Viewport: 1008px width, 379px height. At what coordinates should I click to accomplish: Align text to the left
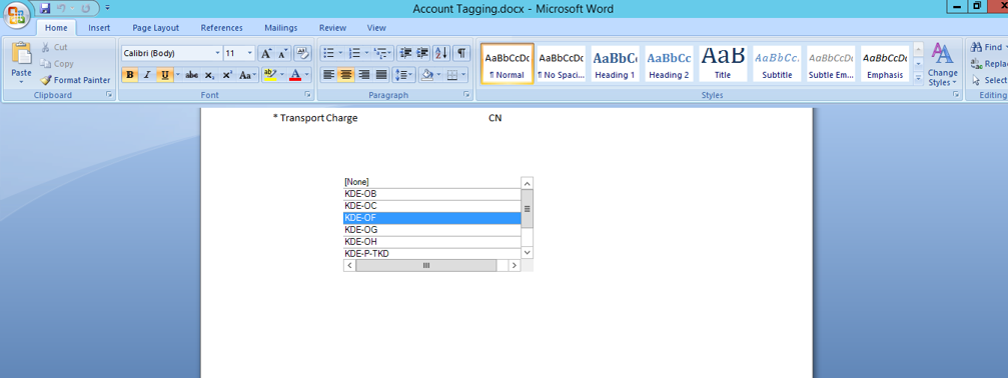coord(328,75)
